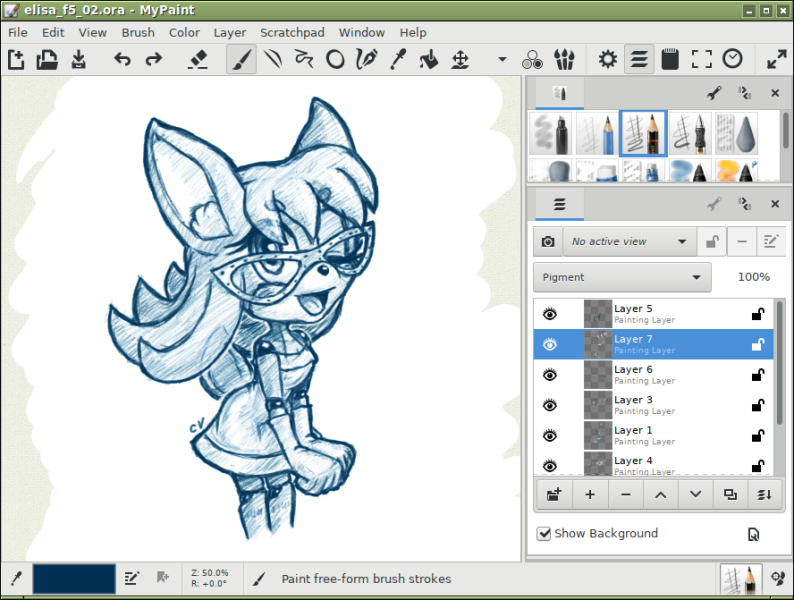Select the lines and curves tool
794x600 pixels.
tap(272, 59)
